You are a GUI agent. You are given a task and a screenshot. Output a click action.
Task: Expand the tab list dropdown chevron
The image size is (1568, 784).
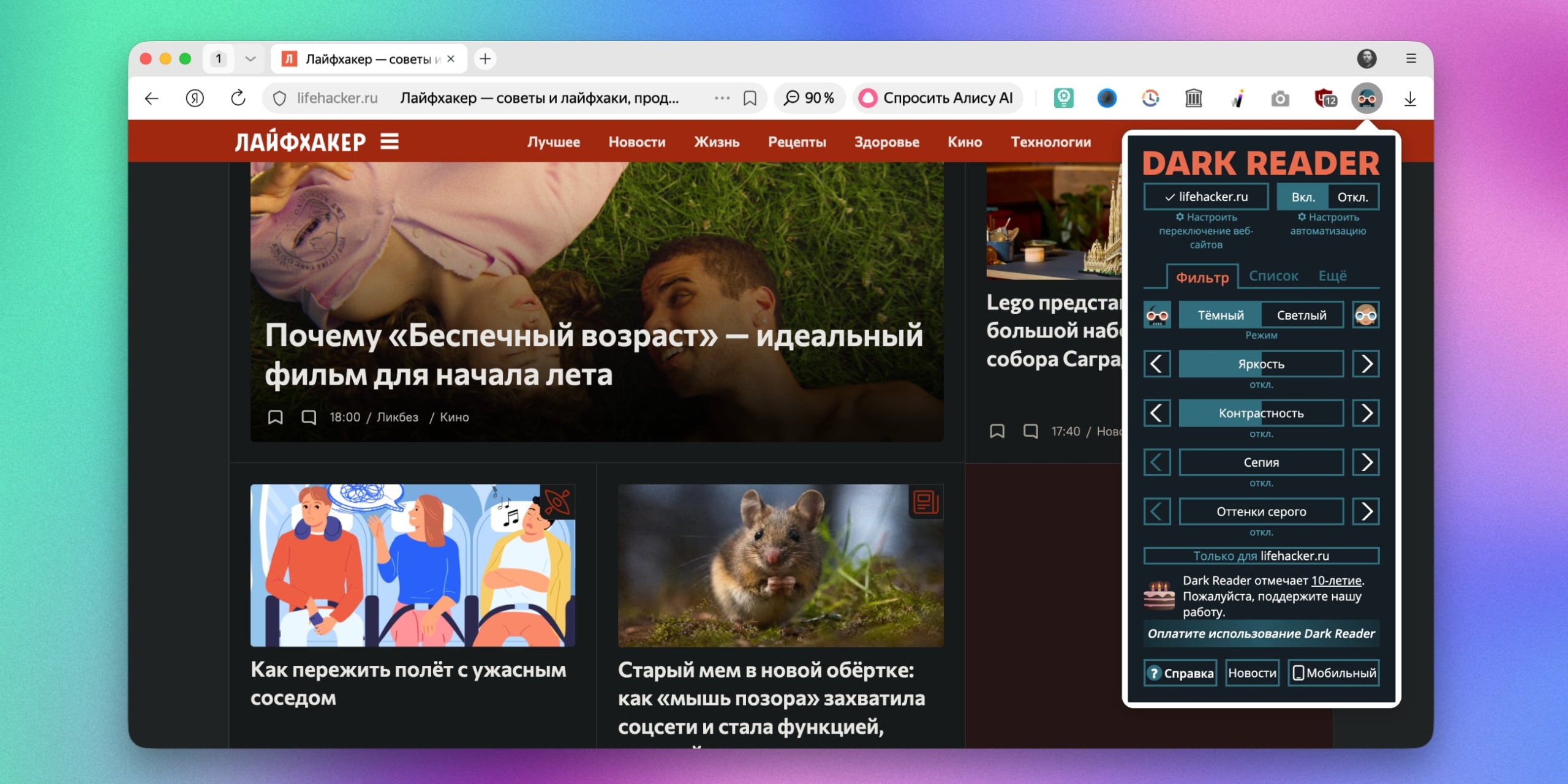(x=250, y=59)
